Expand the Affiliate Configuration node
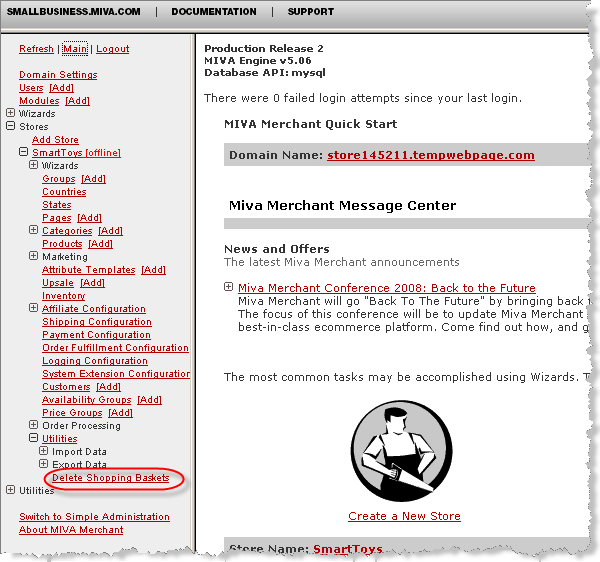This screenshot has height=562, width=600. 34,308
